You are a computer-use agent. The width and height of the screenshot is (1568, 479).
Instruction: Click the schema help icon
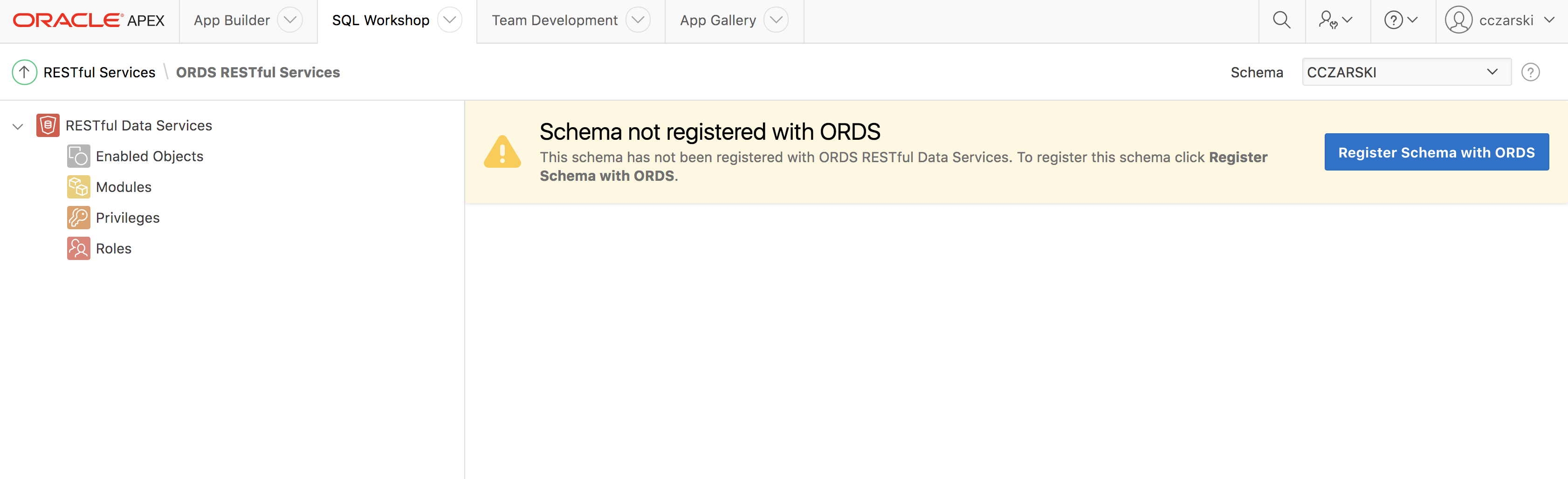(x=1530, y=72)
